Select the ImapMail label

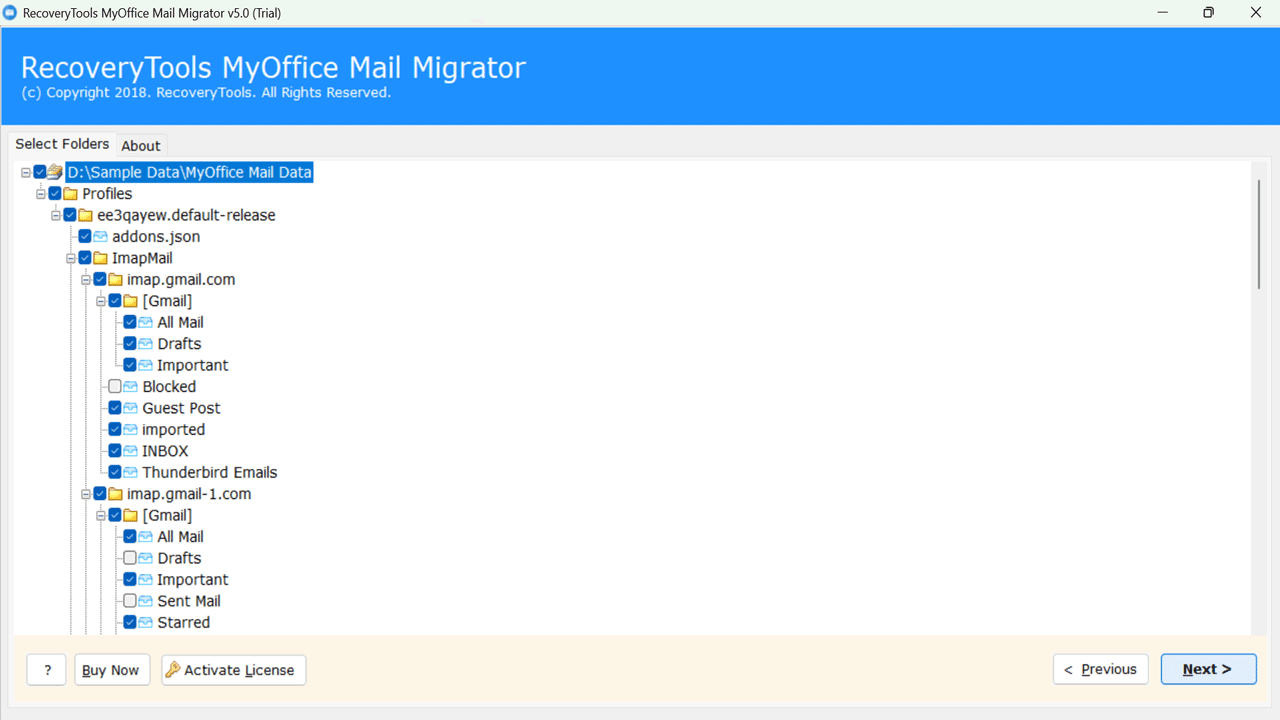click(142, 258)
